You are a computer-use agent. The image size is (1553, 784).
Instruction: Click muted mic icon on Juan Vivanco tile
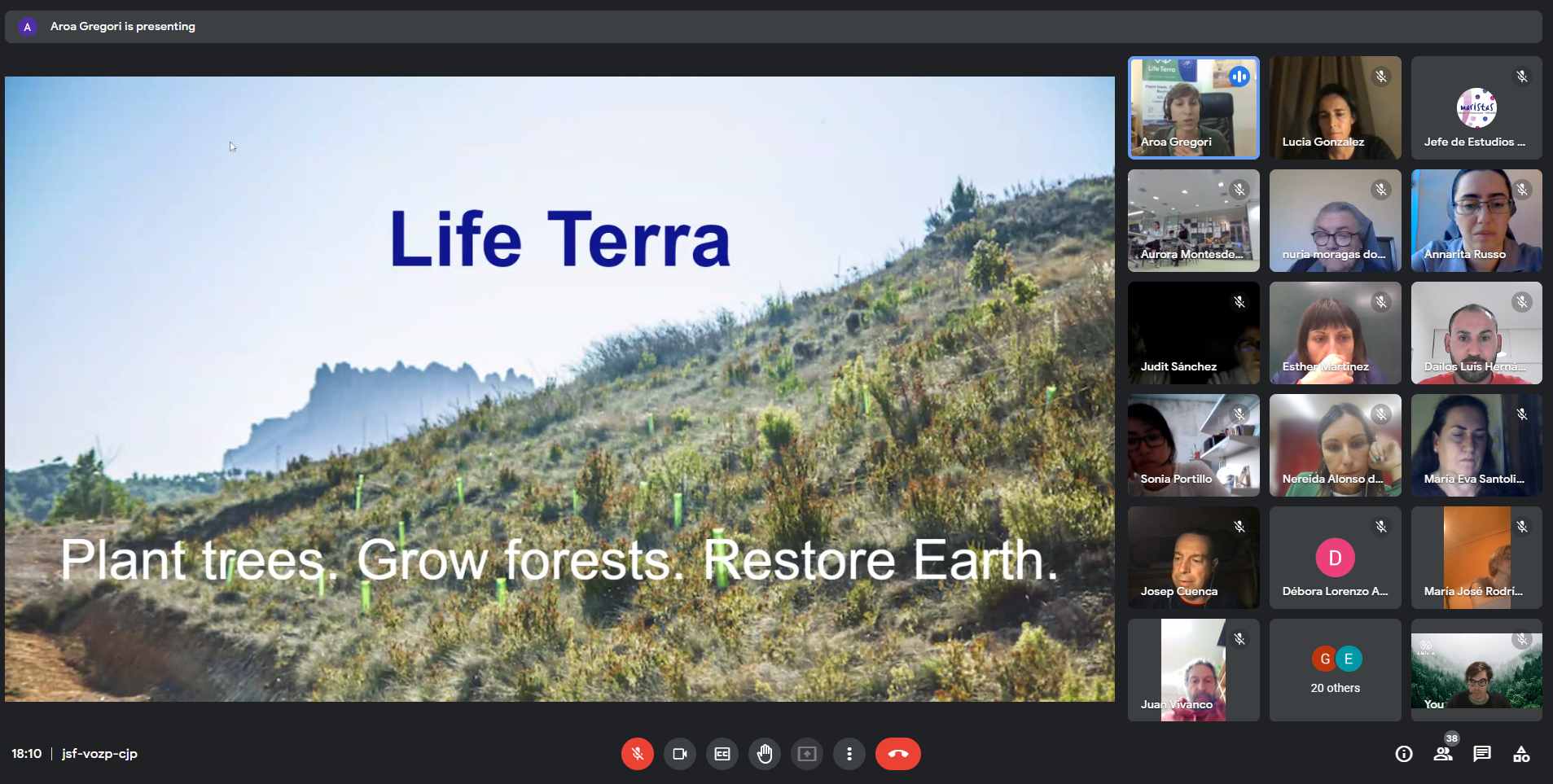click(1239, 639)
